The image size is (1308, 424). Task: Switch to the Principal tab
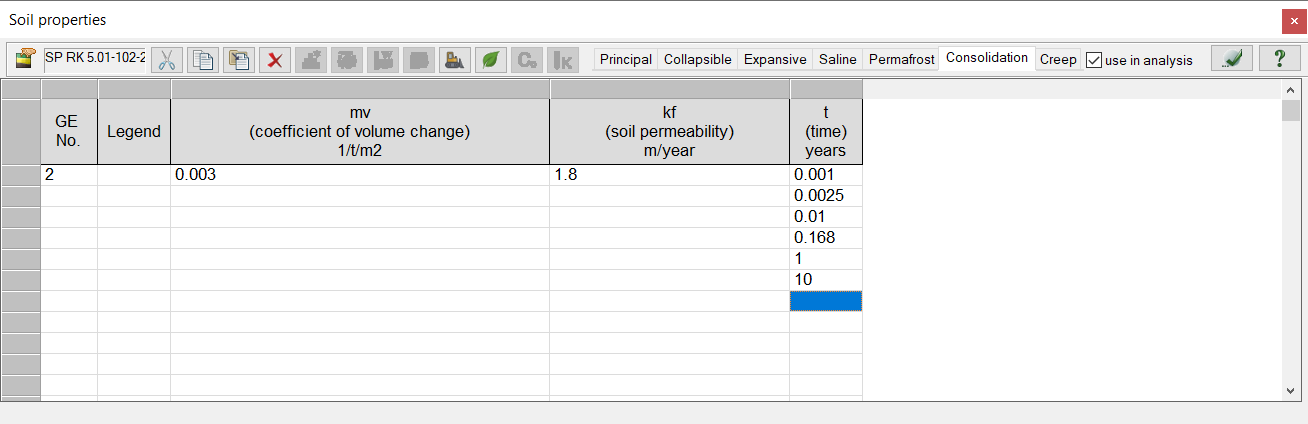[626, 59]
